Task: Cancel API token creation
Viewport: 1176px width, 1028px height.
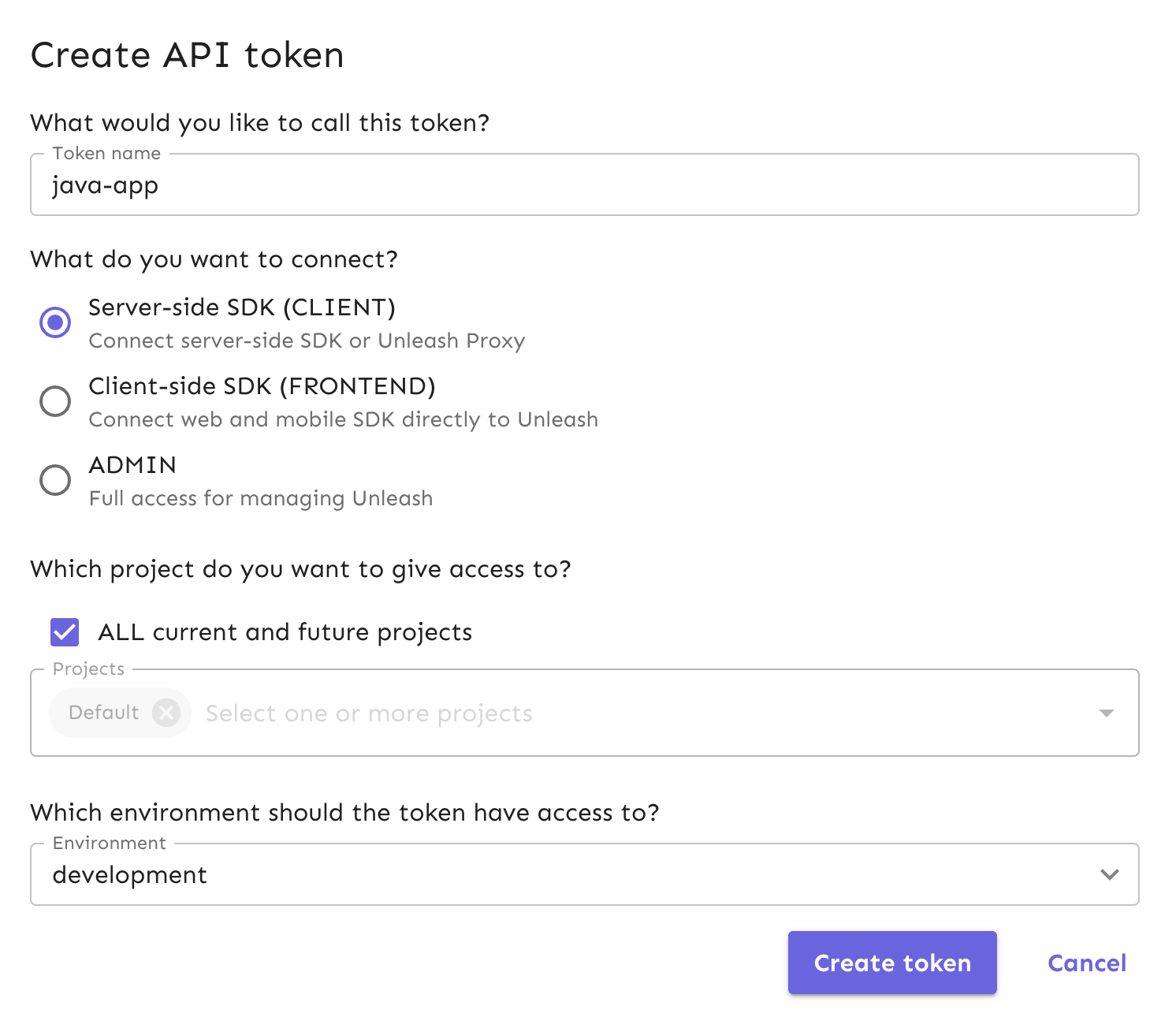Action: 1086,962
